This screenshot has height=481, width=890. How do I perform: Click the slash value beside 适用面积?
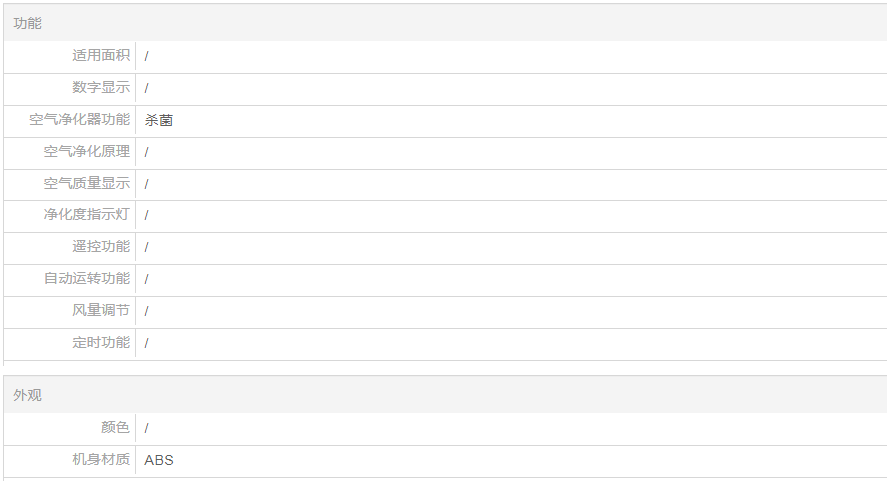[147, 57]
